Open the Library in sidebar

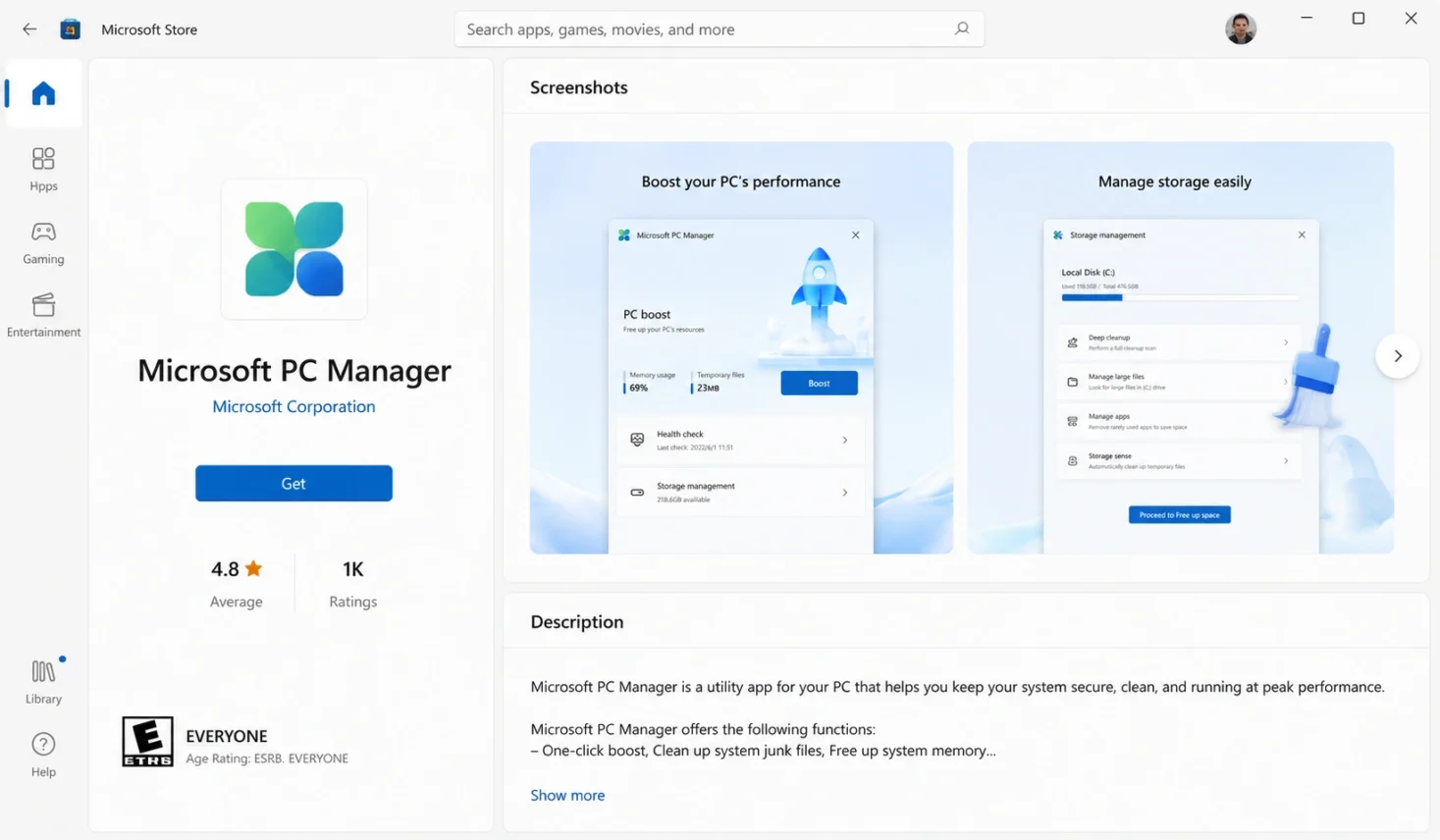[x=43, y=682]
